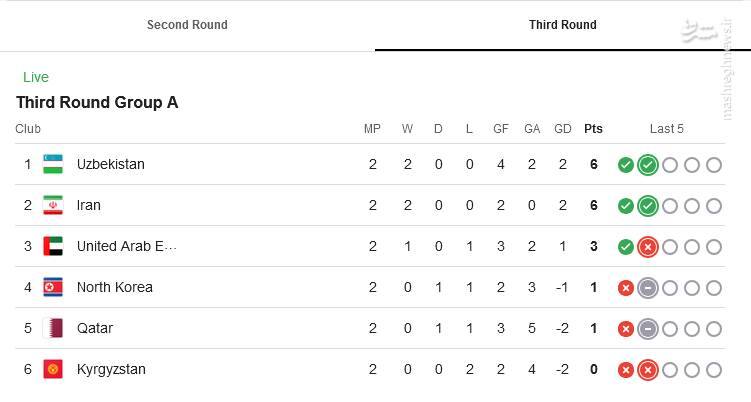Click North Korea's gray draw indicator
Image resolution: width=751 pixels, height=402 pixels.
point(648,288)
